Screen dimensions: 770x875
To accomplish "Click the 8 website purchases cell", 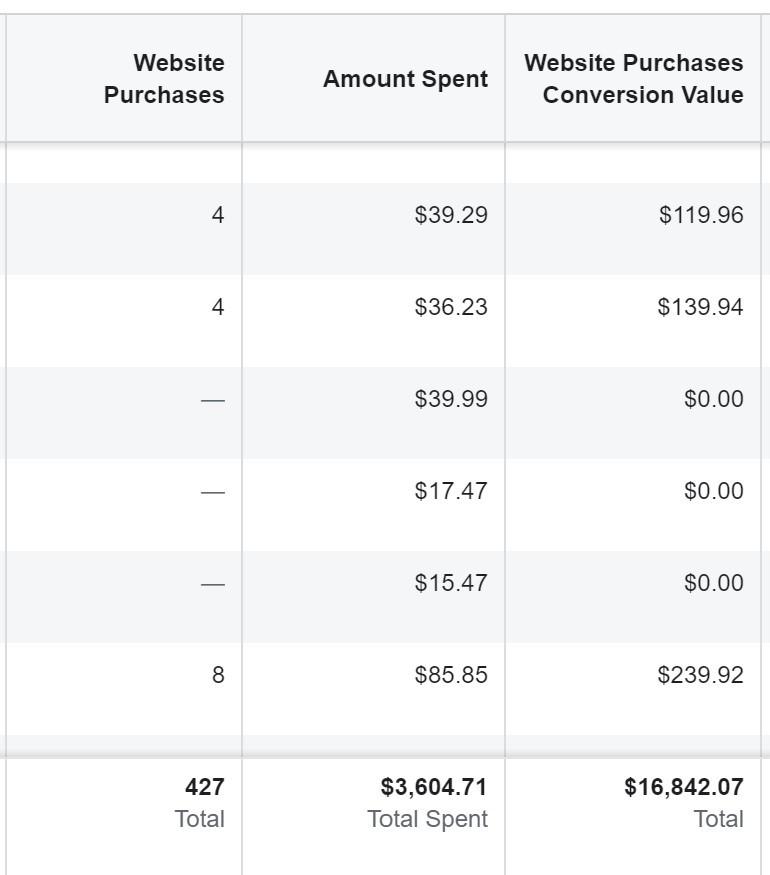I will (218, 675).
